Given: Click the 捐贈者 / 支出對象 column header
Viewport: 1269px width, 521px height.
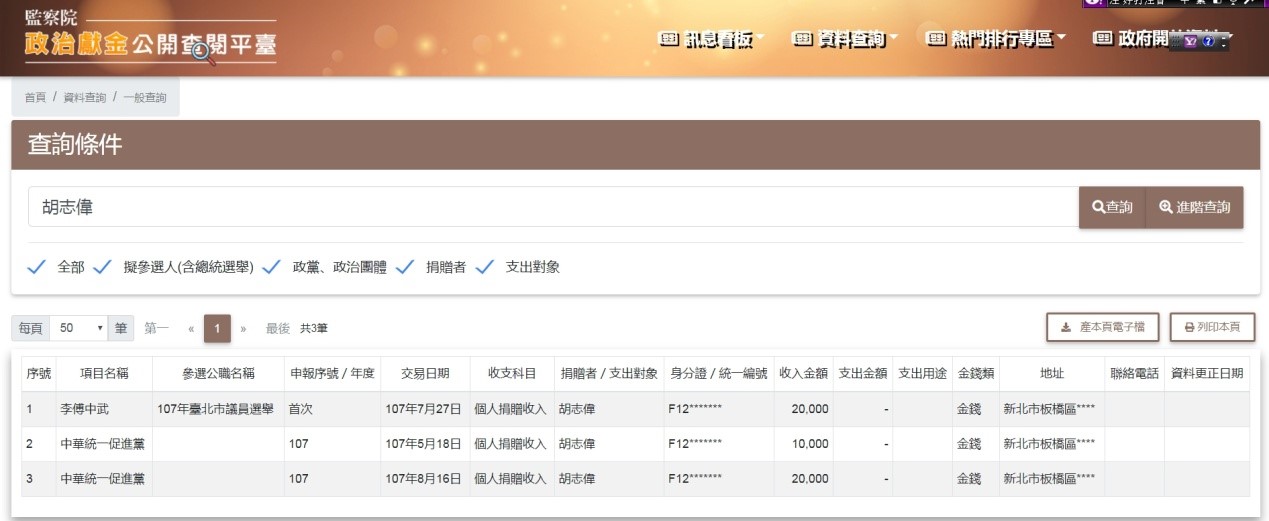Looking at the screenshot, I should click(609, 373).
